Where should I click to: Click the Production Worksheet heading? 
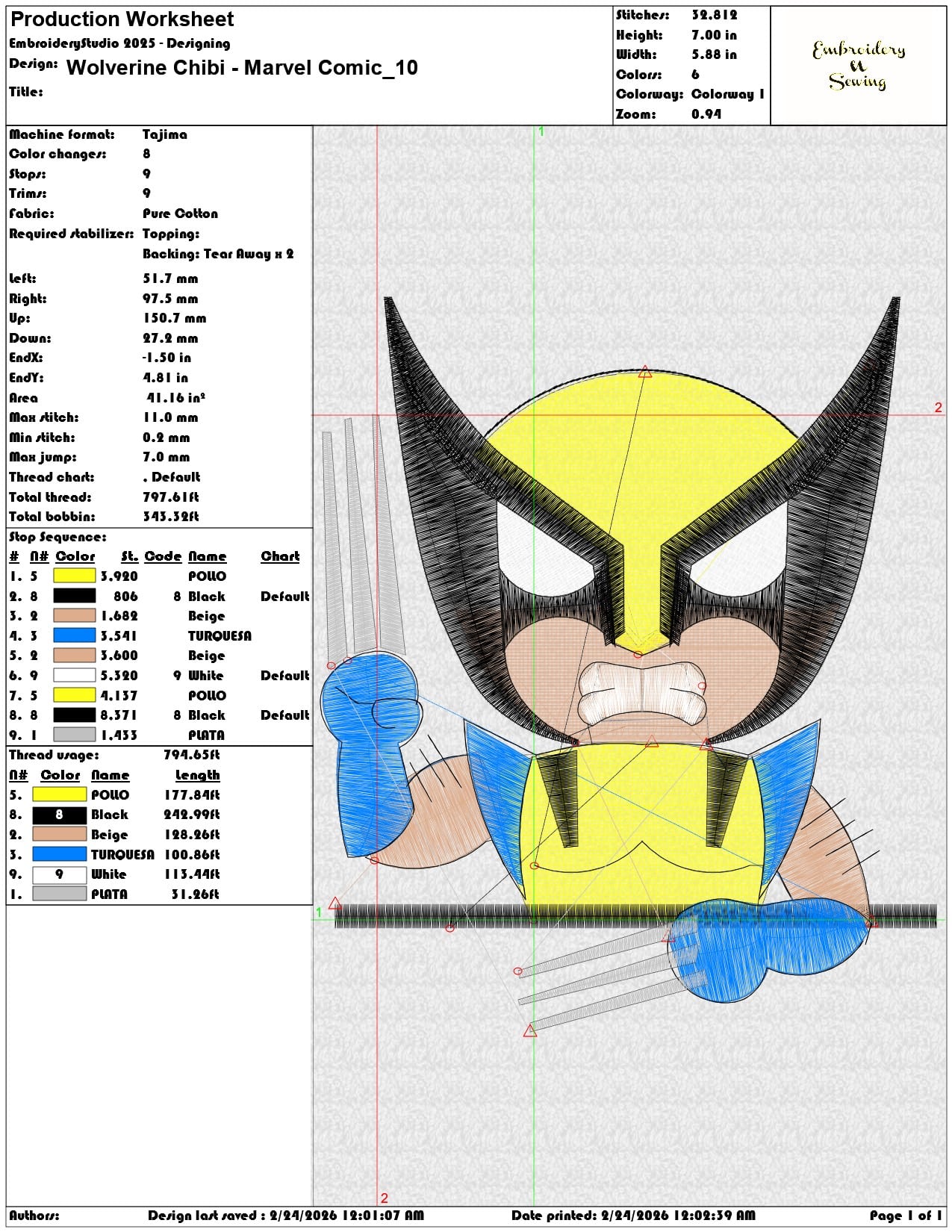(122, 19)
